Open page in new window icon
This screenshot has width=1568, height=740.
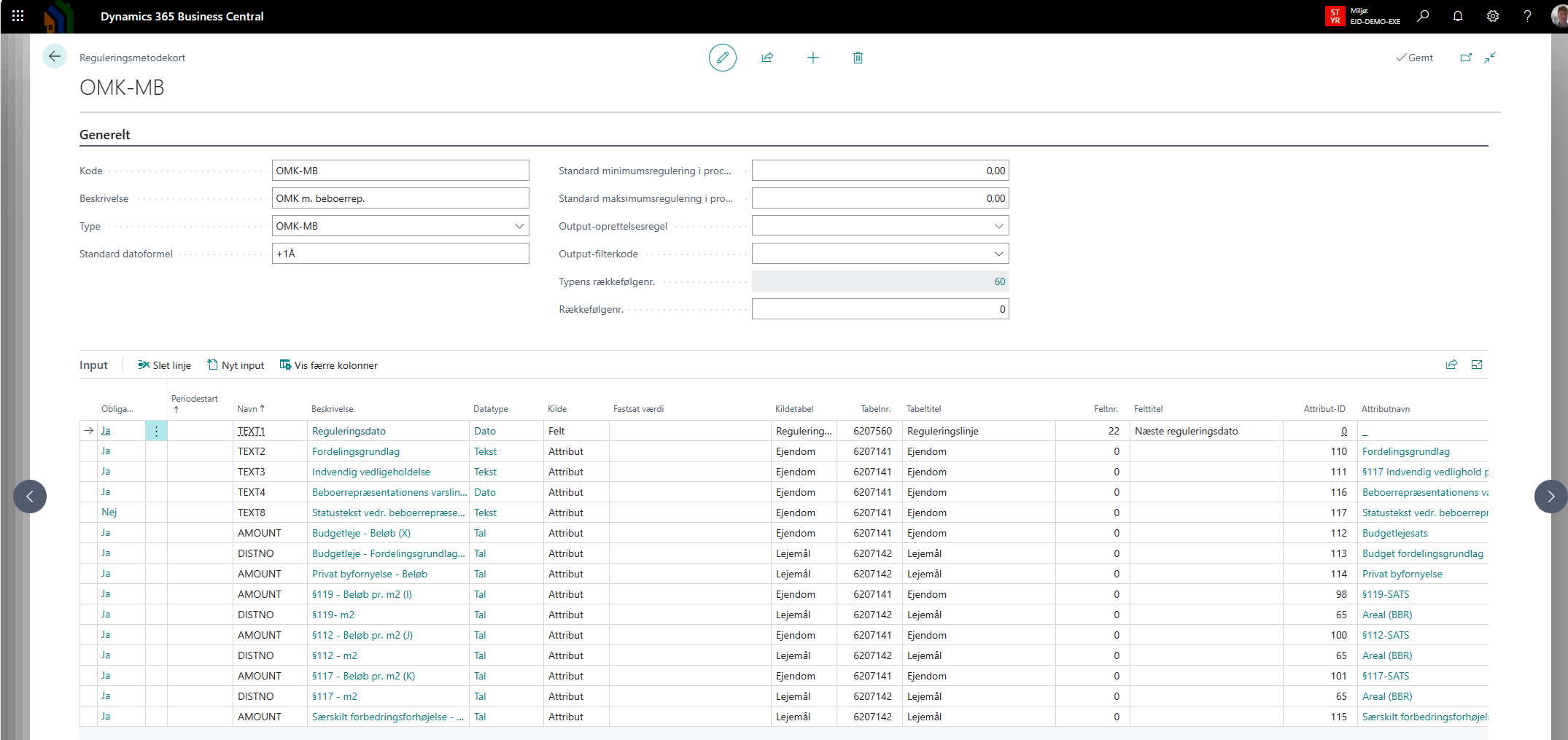[1466, 58]
